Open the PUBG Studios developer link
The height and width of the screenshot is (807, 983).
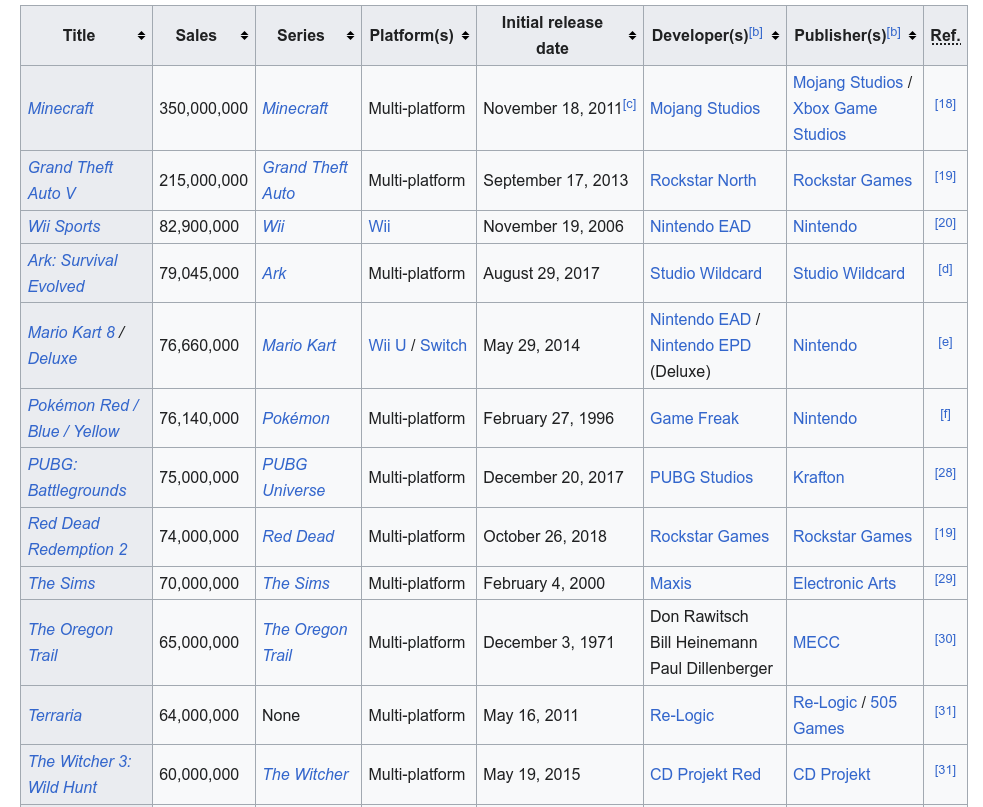pos(702,477)
